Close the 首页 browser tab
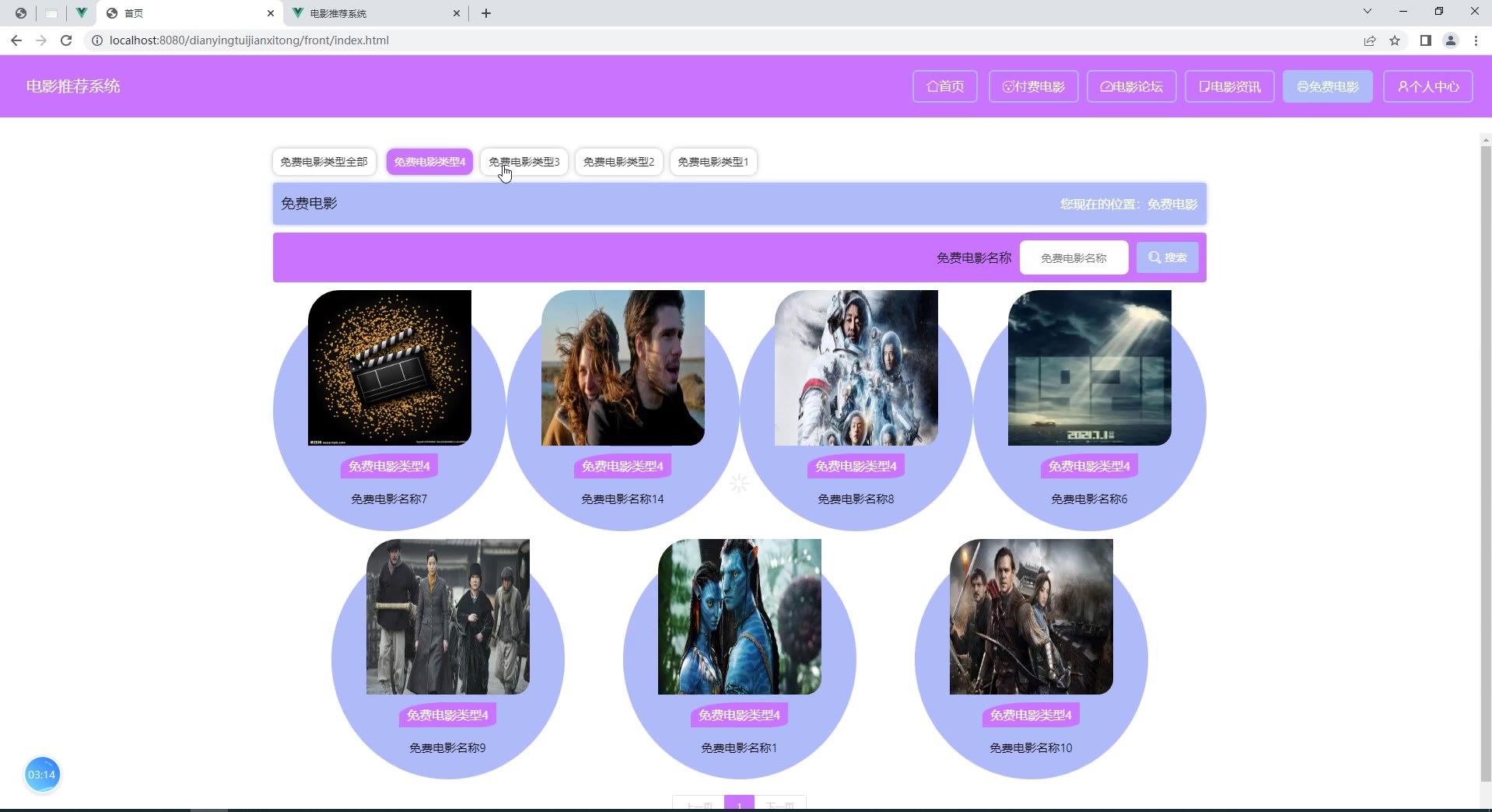 271,13
